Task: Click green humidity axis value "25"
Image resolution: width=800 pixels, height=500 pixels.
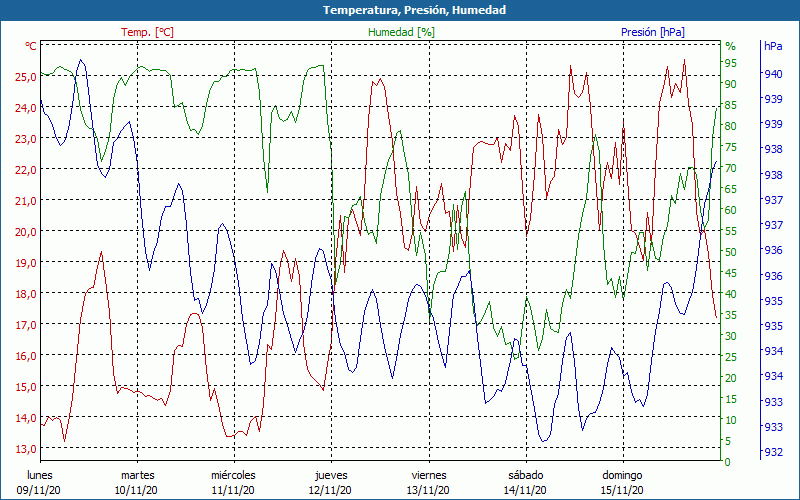Action: (x=731, y=357)
